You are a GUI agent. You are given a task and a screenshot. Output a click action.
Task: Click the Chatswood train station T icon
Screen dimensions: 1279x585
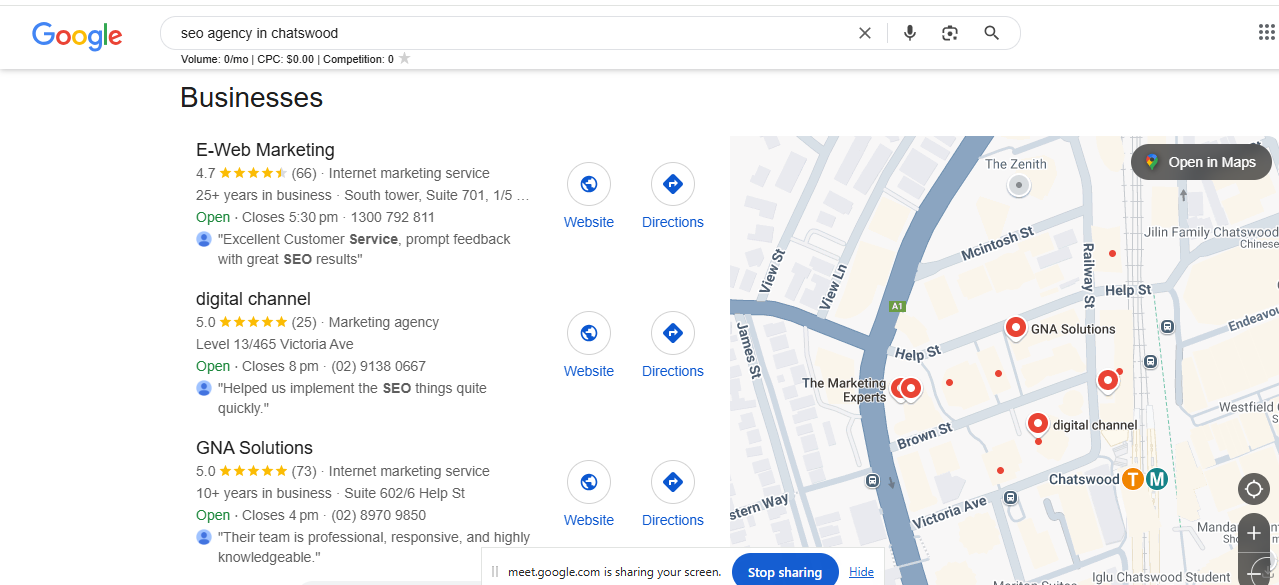[x=1132, y=479]
